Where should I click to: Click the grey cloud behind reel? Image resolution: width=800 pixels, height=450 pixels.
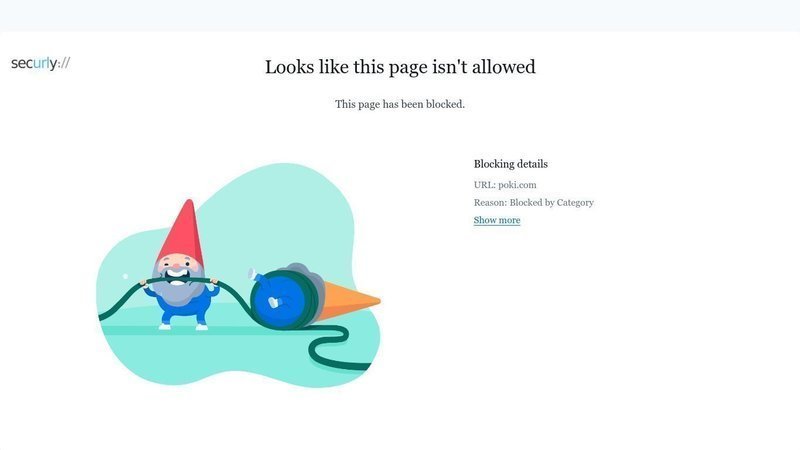[304, 278]
